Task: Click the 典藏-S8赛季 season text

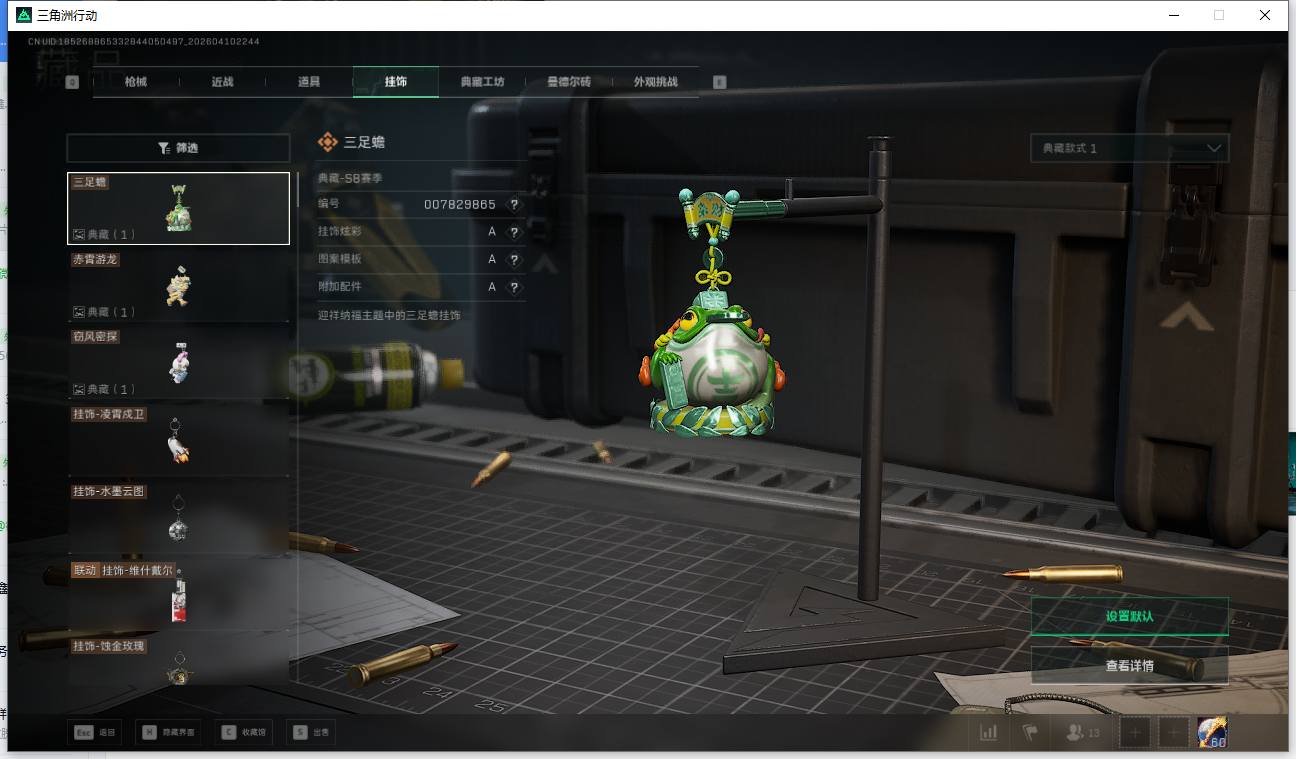Action: (x=350, y=178)
